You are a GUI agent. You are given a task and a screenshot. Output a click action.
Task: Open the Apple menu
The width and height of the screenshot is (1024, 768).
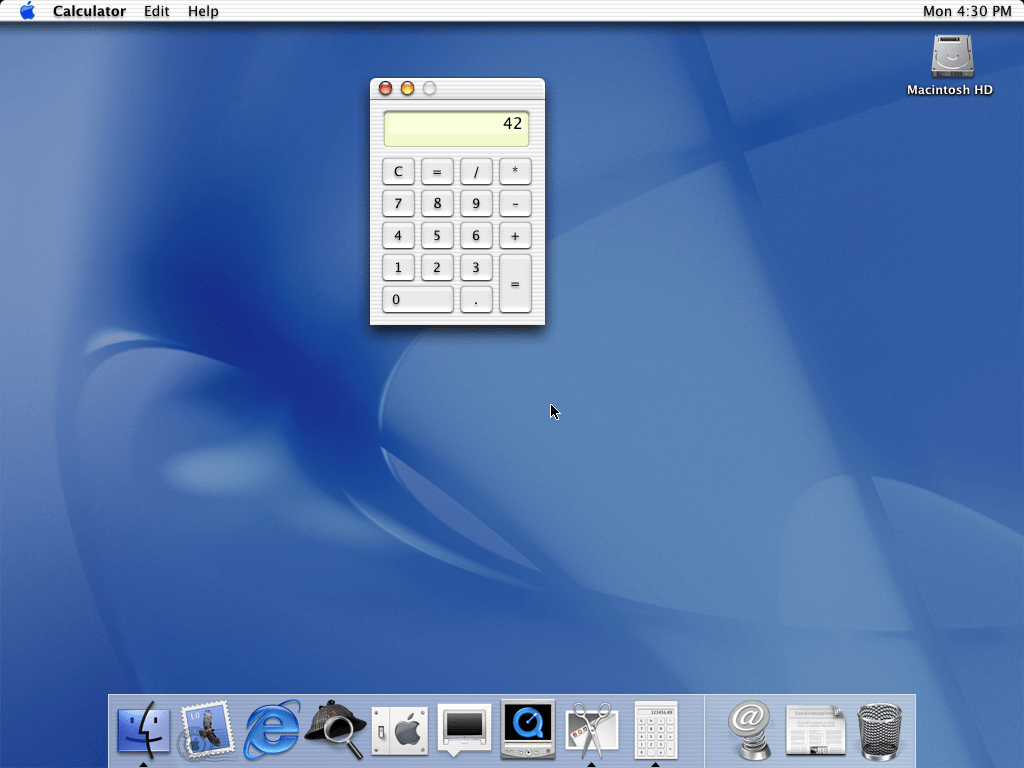[x=27, y=11]
